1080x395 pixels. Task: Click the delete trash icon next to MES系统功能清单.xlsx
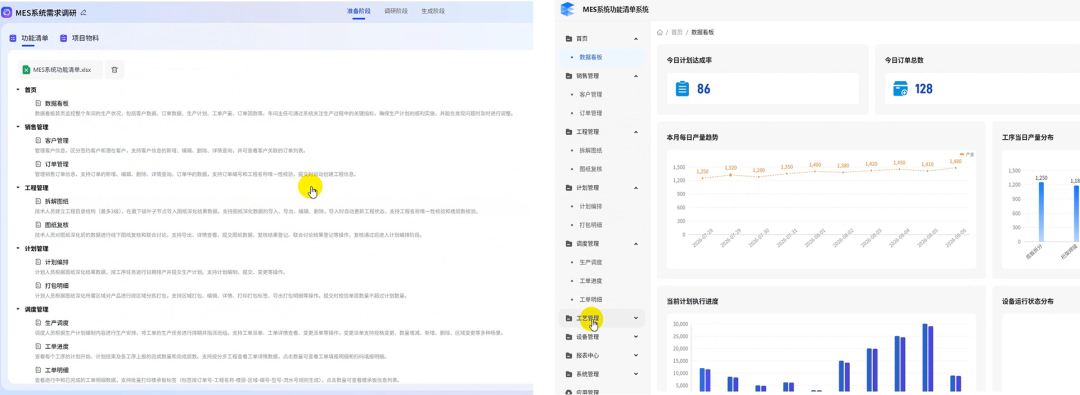(x=114, y=70)
